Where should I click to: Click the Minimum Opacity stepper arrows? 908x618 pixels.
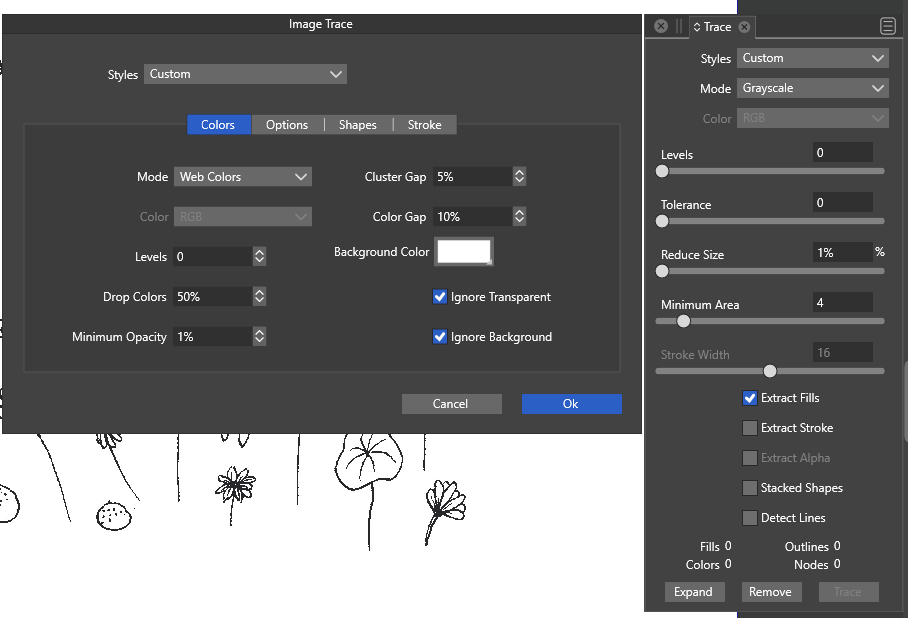tap(259, 337)
